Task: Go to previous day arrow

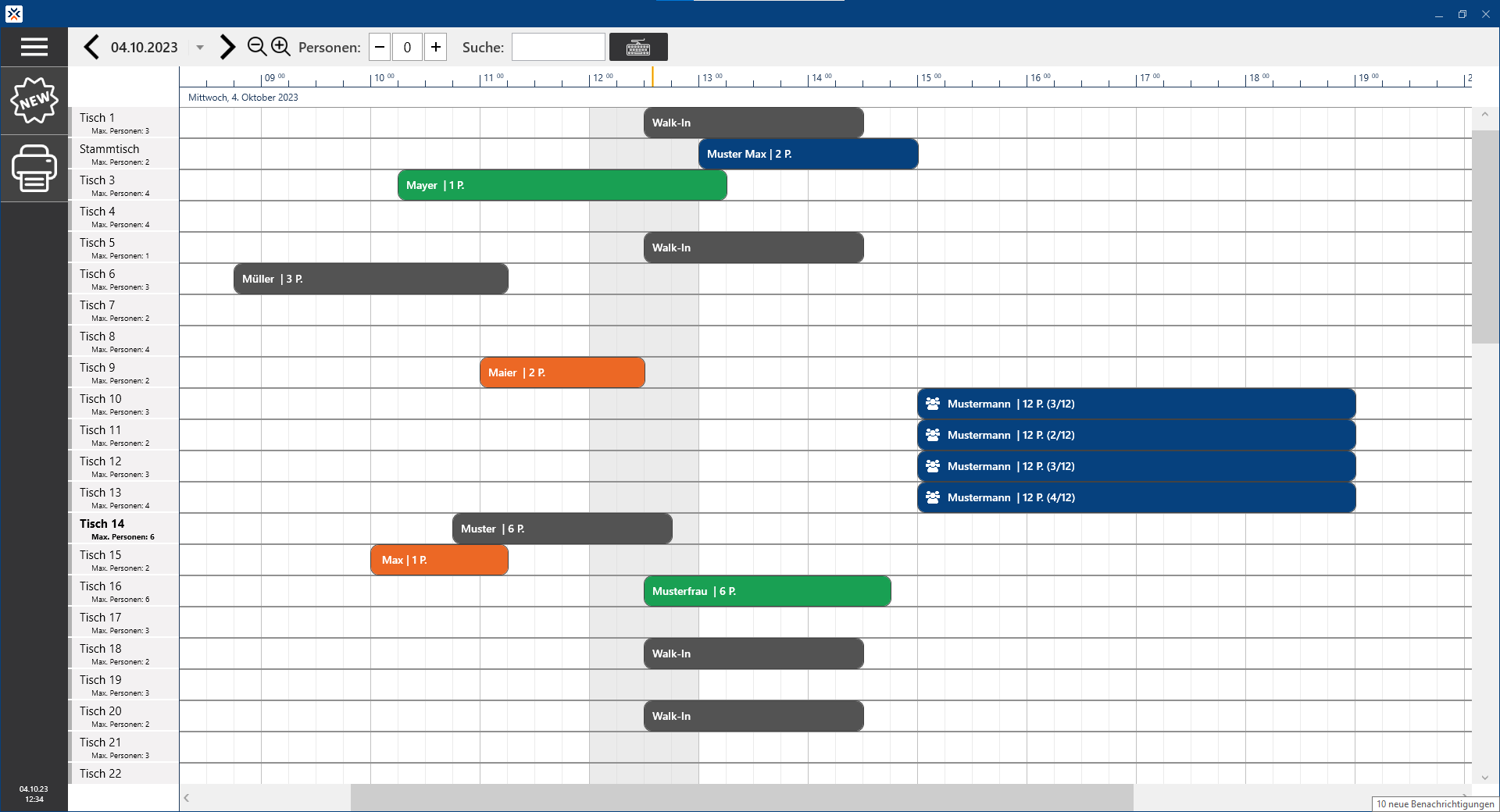Action: (91, 47)
